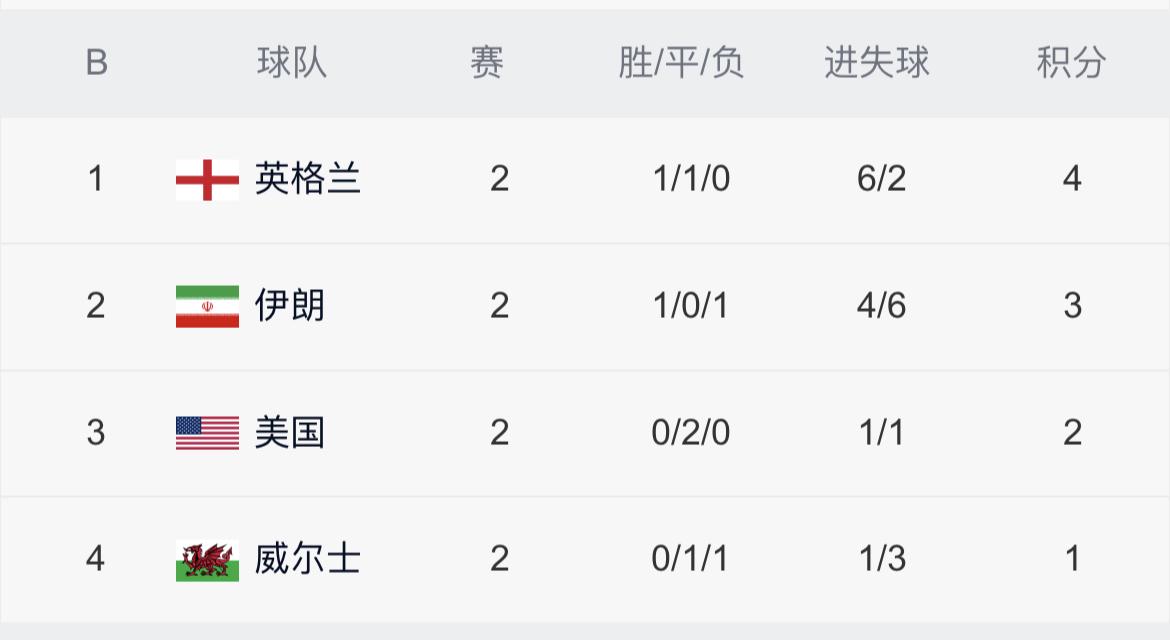Image resolution: width=1170 pixels, height=640 pixels.
Task: Open team 伊朗 from standings
Action: tap(290, 306)
